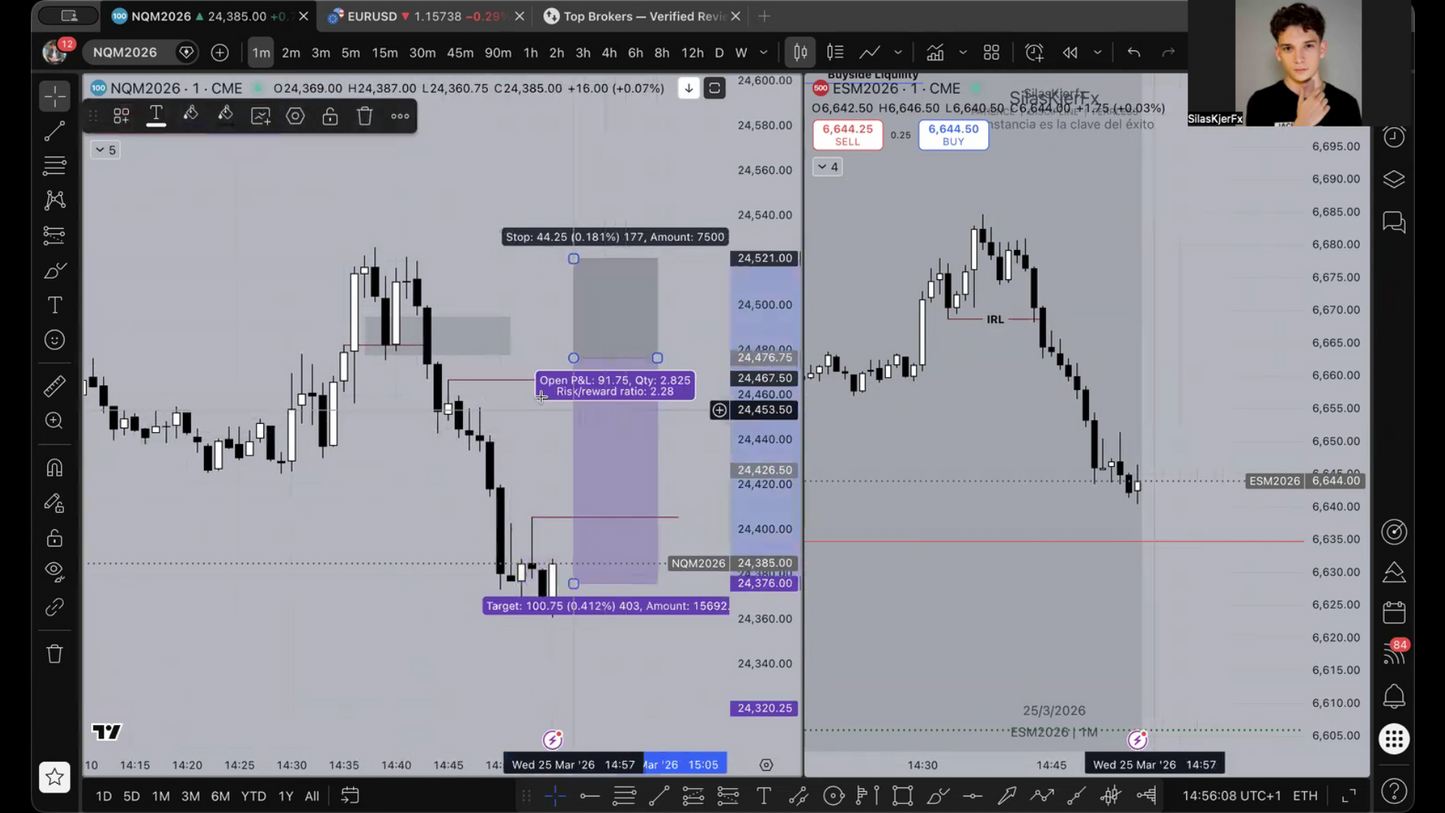Select the Zoom In tool
This screenshot has width=1445, height=813.
point(55,421)
